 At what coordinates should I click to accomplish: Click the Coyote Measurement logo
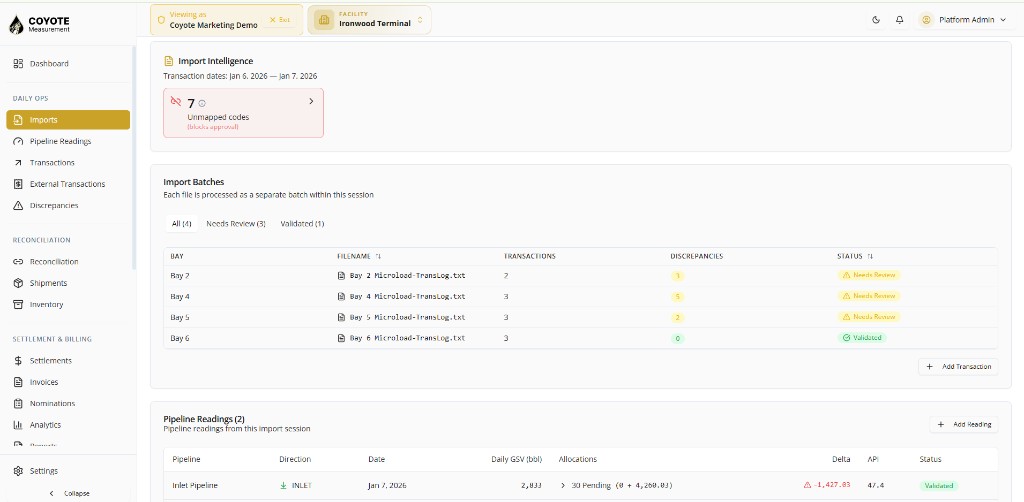pyautogui.click(x=39, y=24)
